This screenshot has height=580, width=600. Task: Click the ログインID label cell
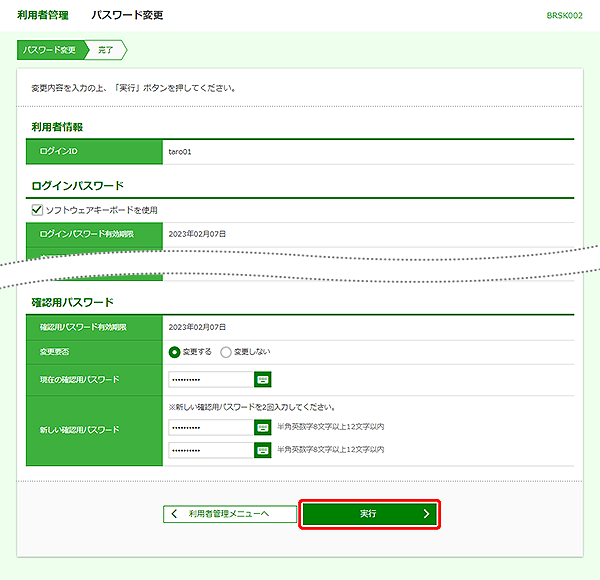95,152
